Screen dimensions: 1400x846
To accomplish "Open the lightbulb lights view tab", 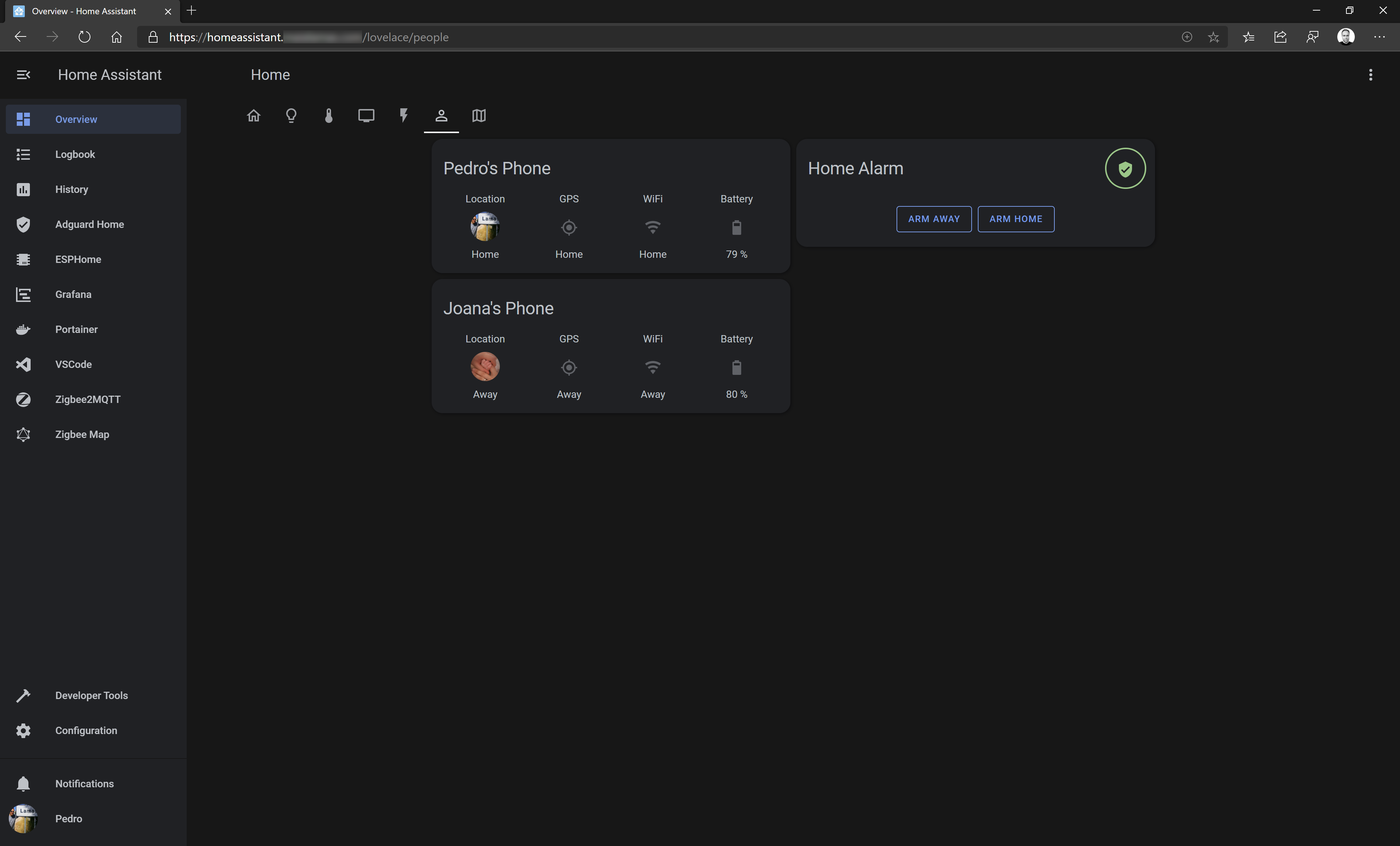I will (291, 116).
